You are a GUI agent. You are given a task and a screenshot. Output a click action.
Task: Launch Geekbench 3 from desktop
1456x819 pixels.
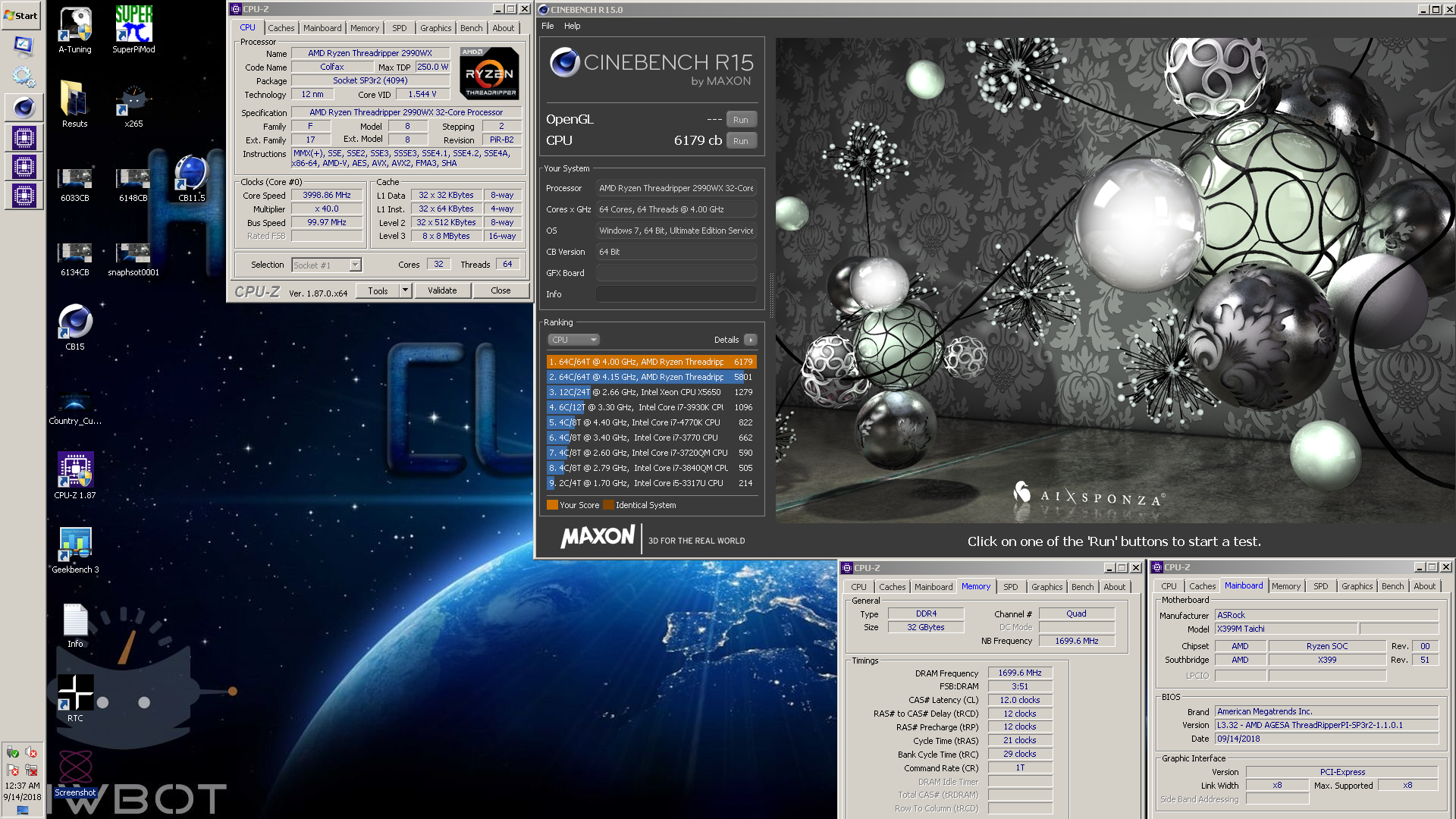tap(75, 551)
